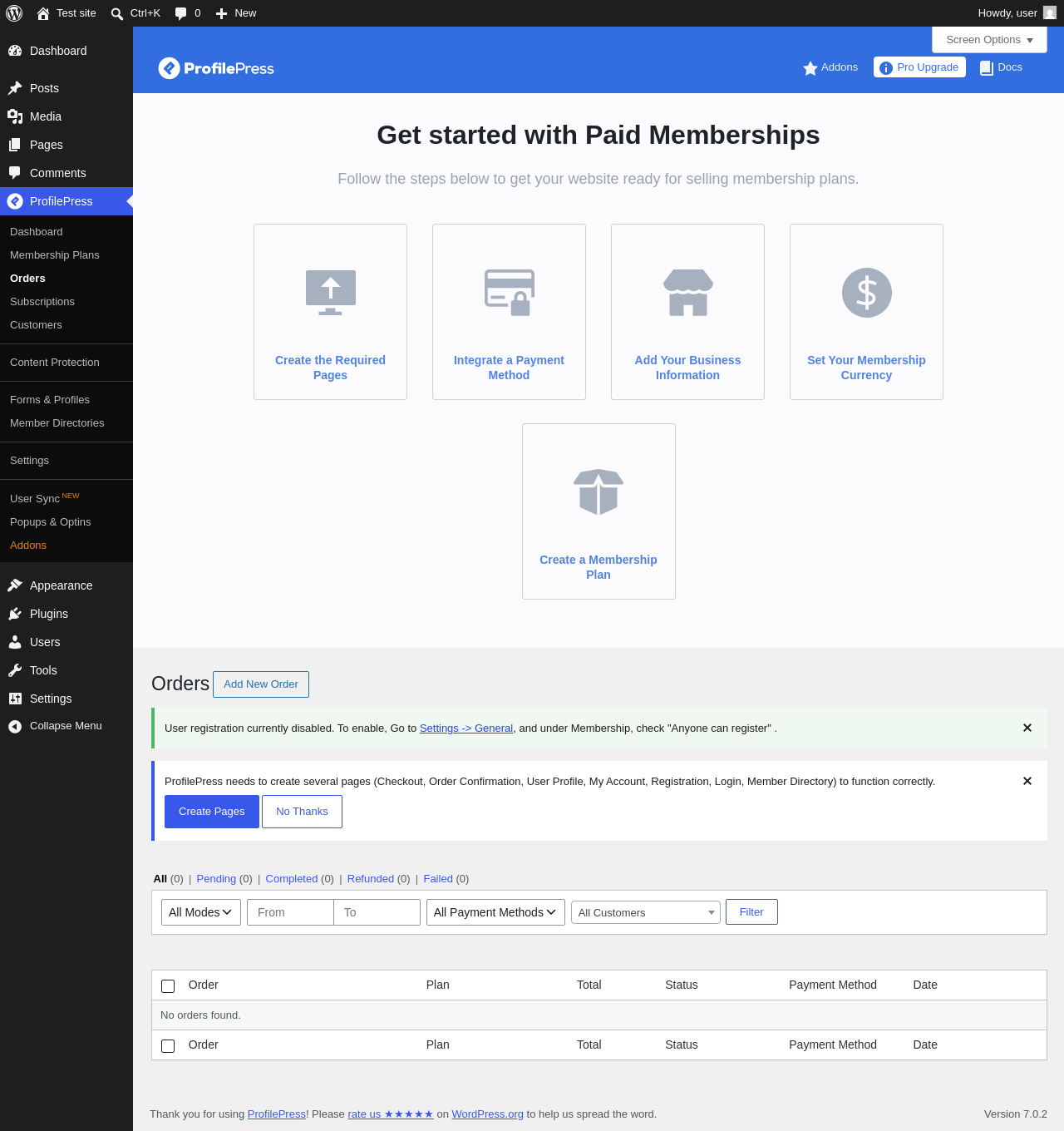Viewport: 1064px width, 1131px height.
Task: Click the Create a Membership Plan box icon
Action: point(598,492)
